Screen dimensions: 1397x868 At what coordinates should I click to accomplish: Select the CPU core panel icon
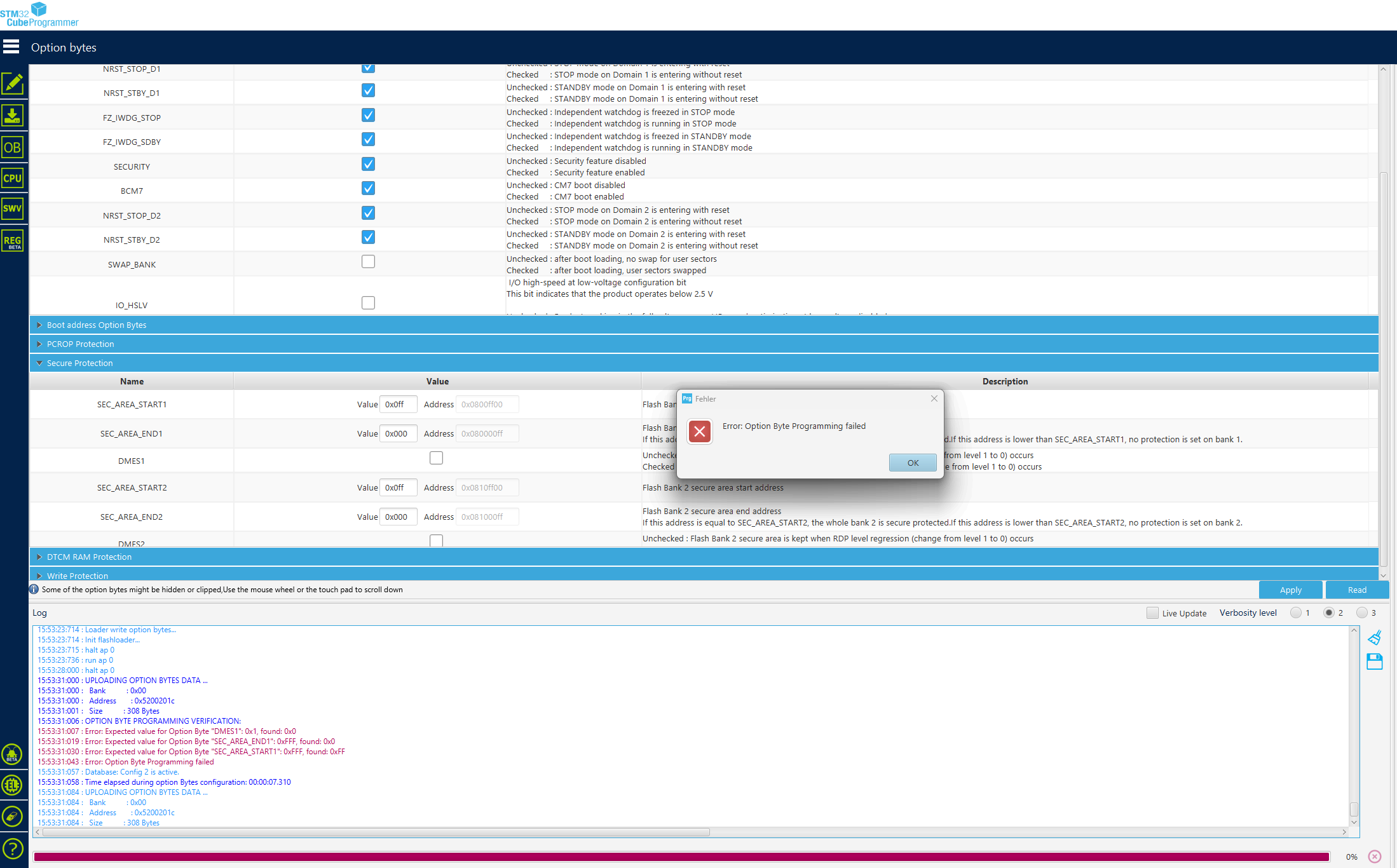click(13, 178)
